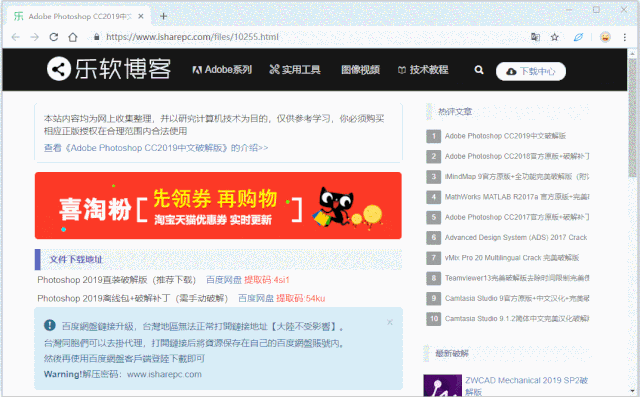Dismiss the blue Baidu notice box
The width and height of the screenshot is (640, 397).
390,322
